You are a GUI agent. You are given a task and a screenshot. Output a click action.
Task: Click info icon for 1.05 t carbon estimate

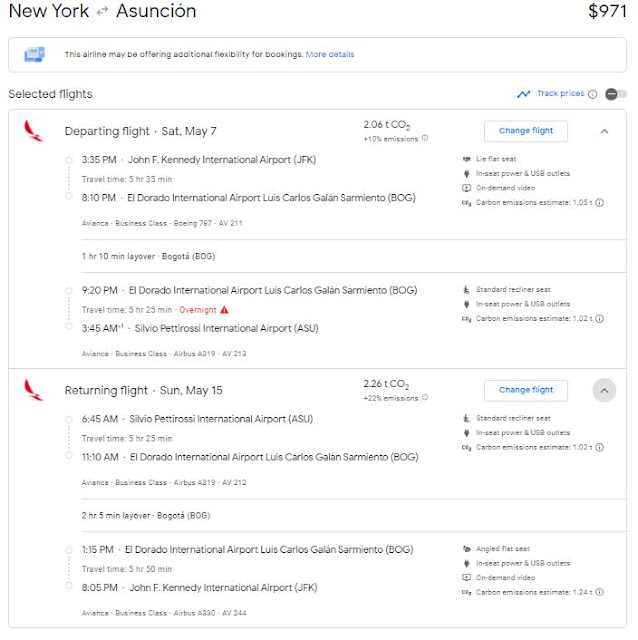click(x=599, y=203)
